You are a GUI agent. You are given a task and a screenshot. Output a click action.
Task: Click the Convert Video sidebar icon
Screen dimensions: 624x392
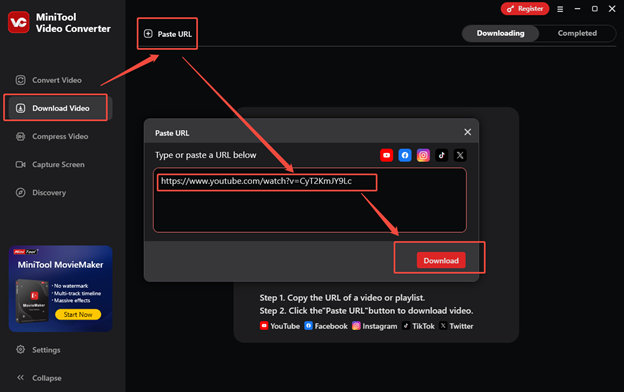[20, 80]
